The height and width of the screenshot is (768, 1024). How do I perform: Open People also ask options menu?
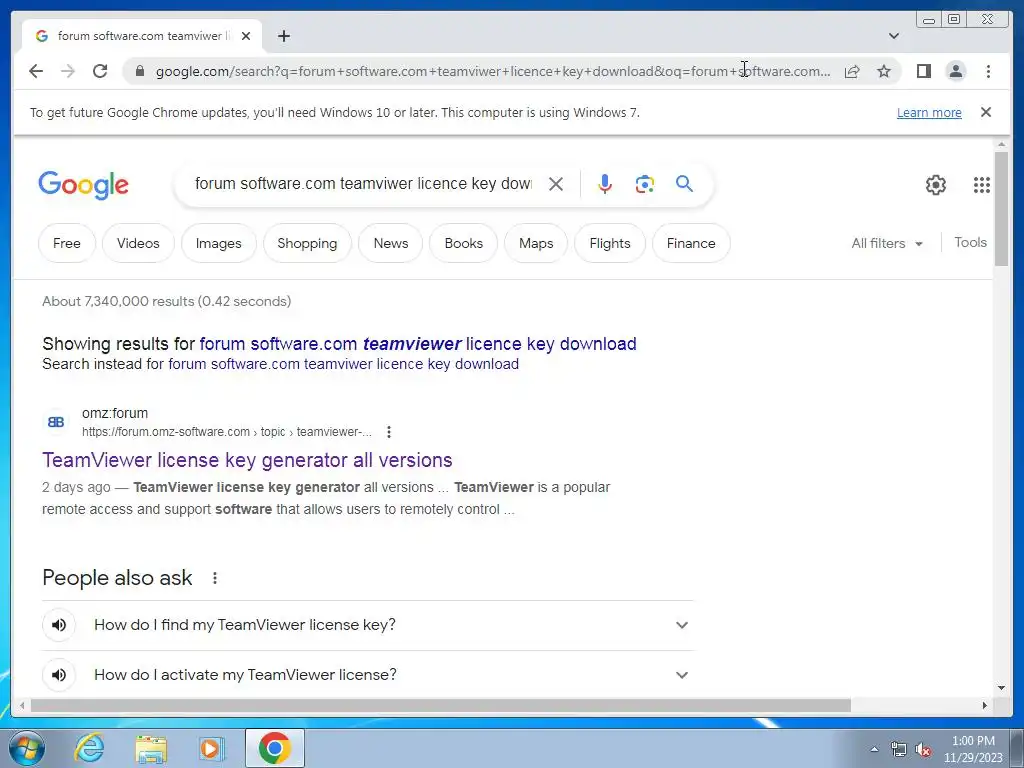(214, 578)
